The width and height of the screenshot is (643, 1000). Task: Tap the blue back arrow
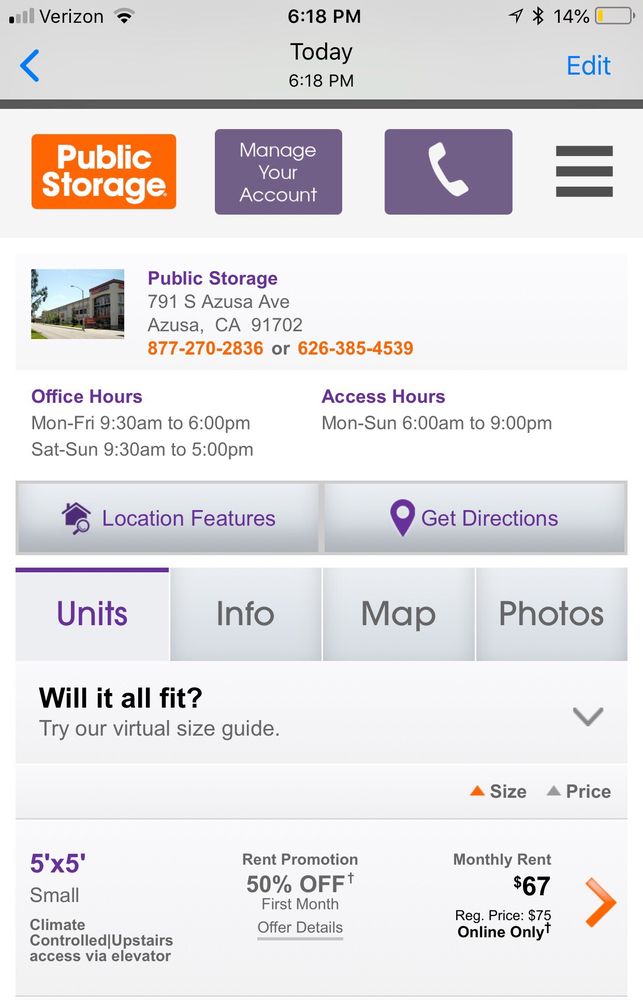(30, 66)
